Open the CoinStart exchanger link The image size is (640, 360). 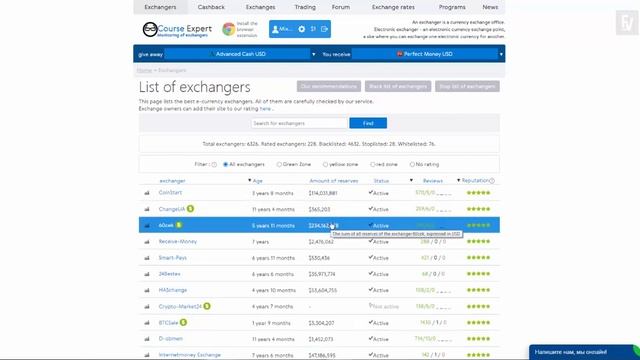pos(170,192)
